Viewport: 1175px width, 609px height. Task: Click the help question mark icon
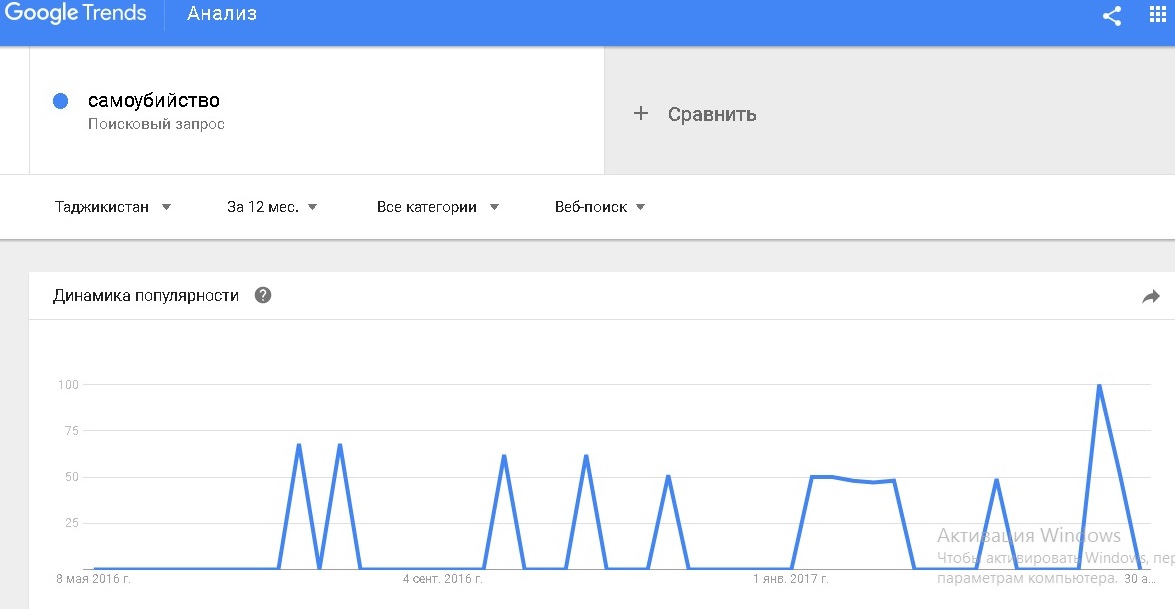pyautogui.click(x=263, y=296)
